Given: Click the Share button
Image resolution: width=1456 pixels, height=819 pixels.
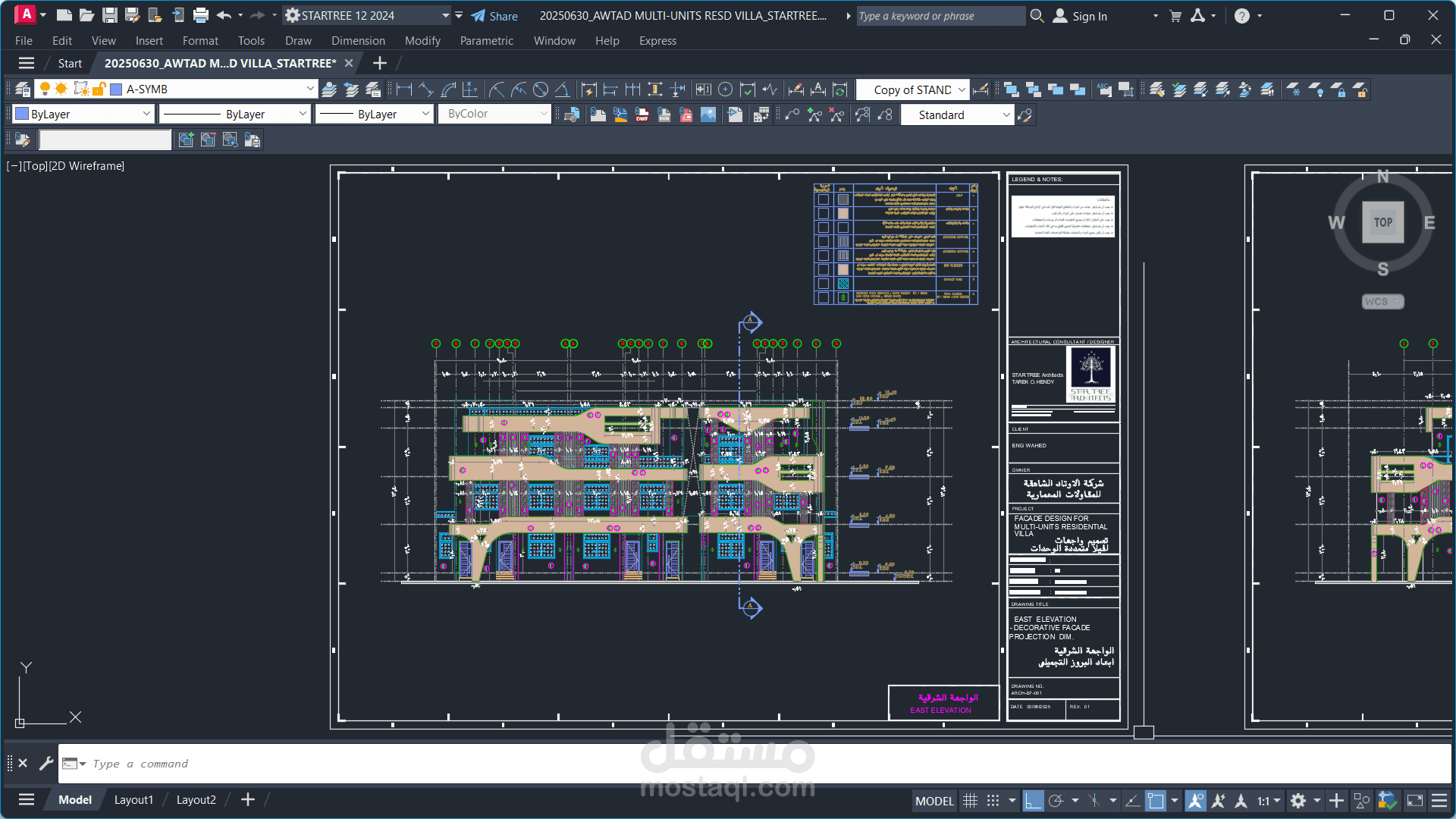Looking at the screenshot, I should [494, 16].
